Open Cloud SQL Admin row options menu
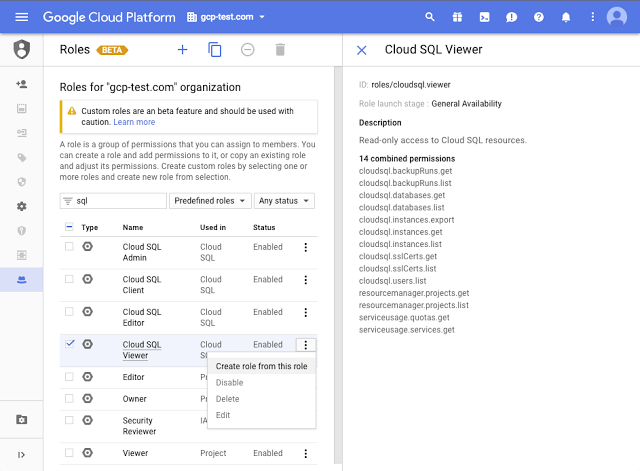The image size is (640, 471). pos(305,247)
